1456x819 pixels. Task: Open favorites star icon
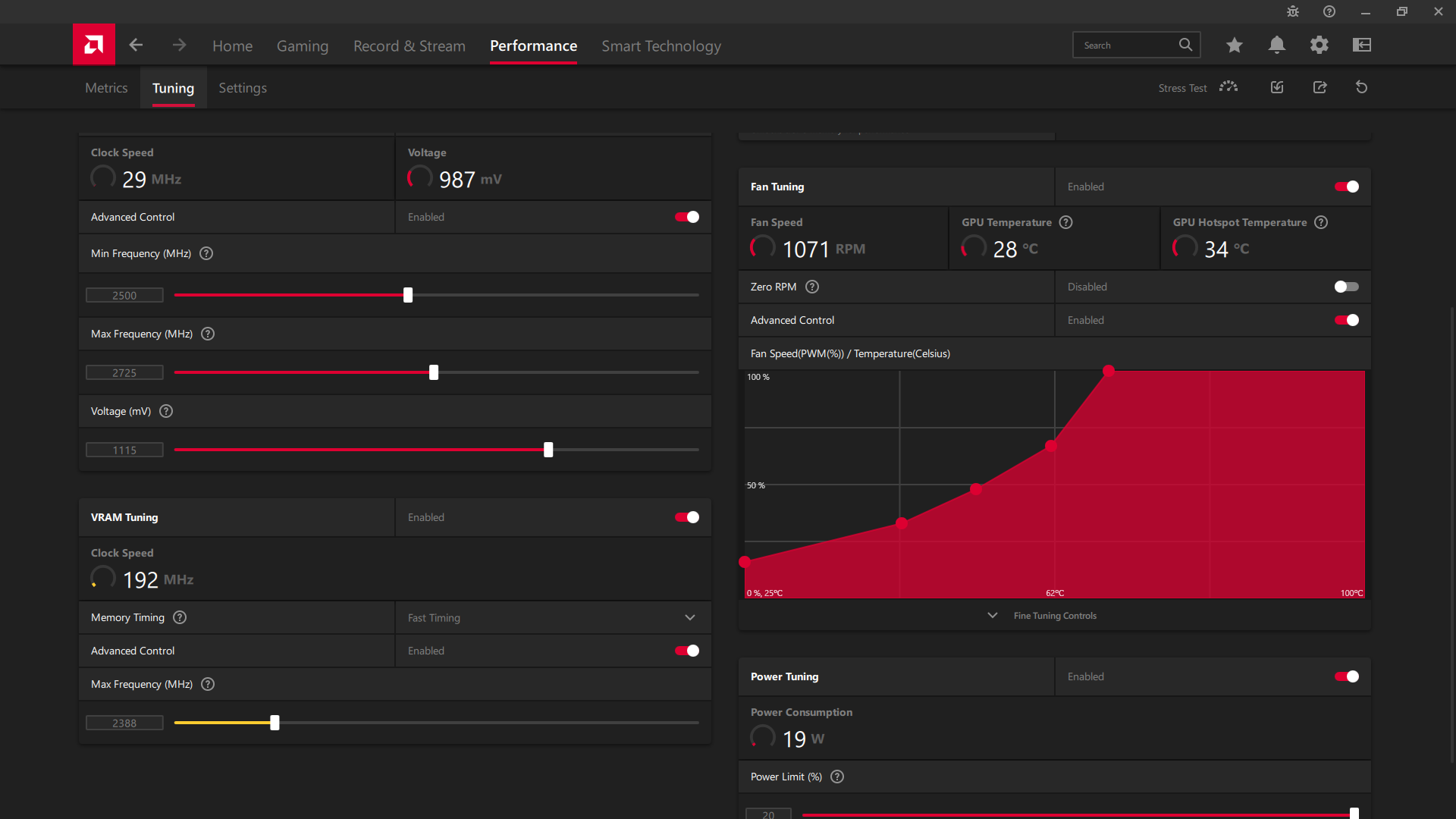(x=1235, y=45)
